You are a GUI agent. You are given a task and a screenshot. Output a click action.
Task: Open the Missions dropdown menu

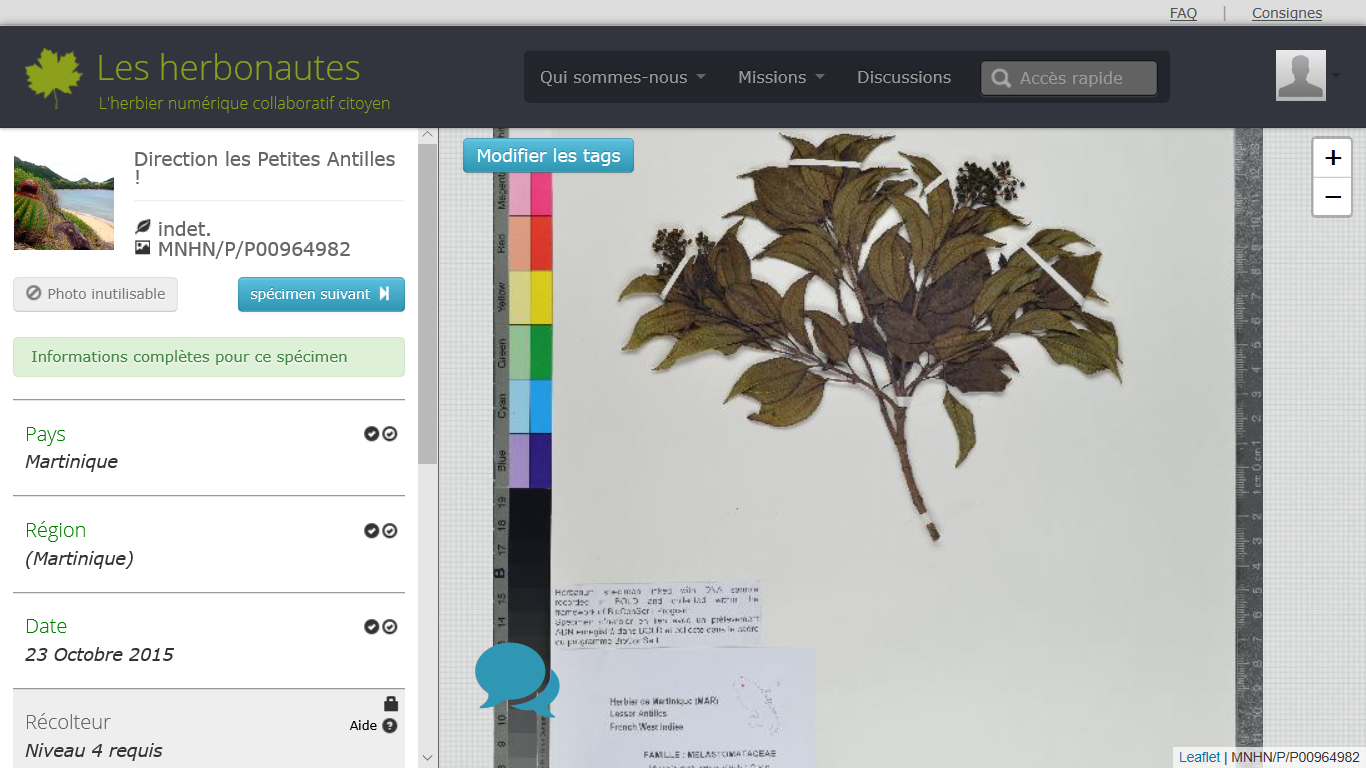pyautogui.click(x=781, y=77)
